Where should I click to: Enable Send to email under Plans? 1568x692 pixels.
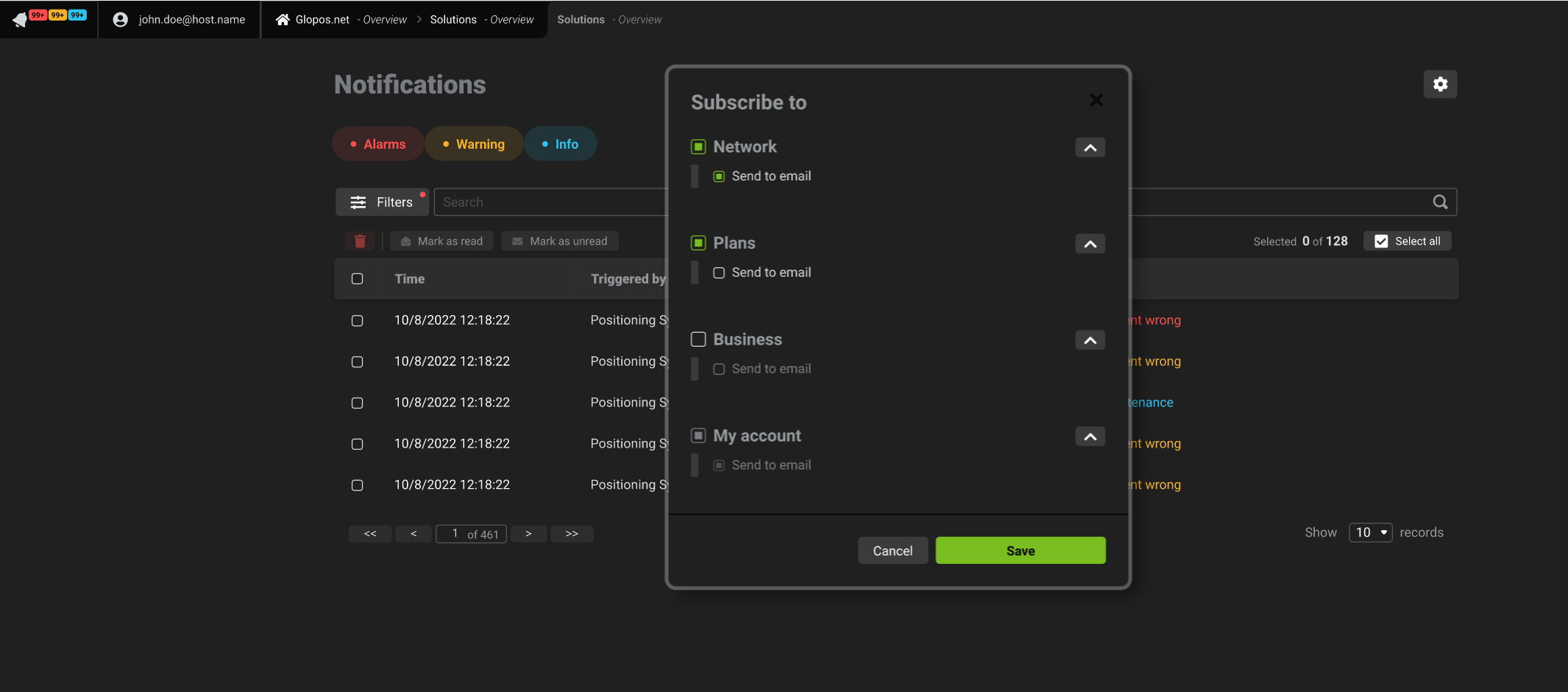click(719, 273)
